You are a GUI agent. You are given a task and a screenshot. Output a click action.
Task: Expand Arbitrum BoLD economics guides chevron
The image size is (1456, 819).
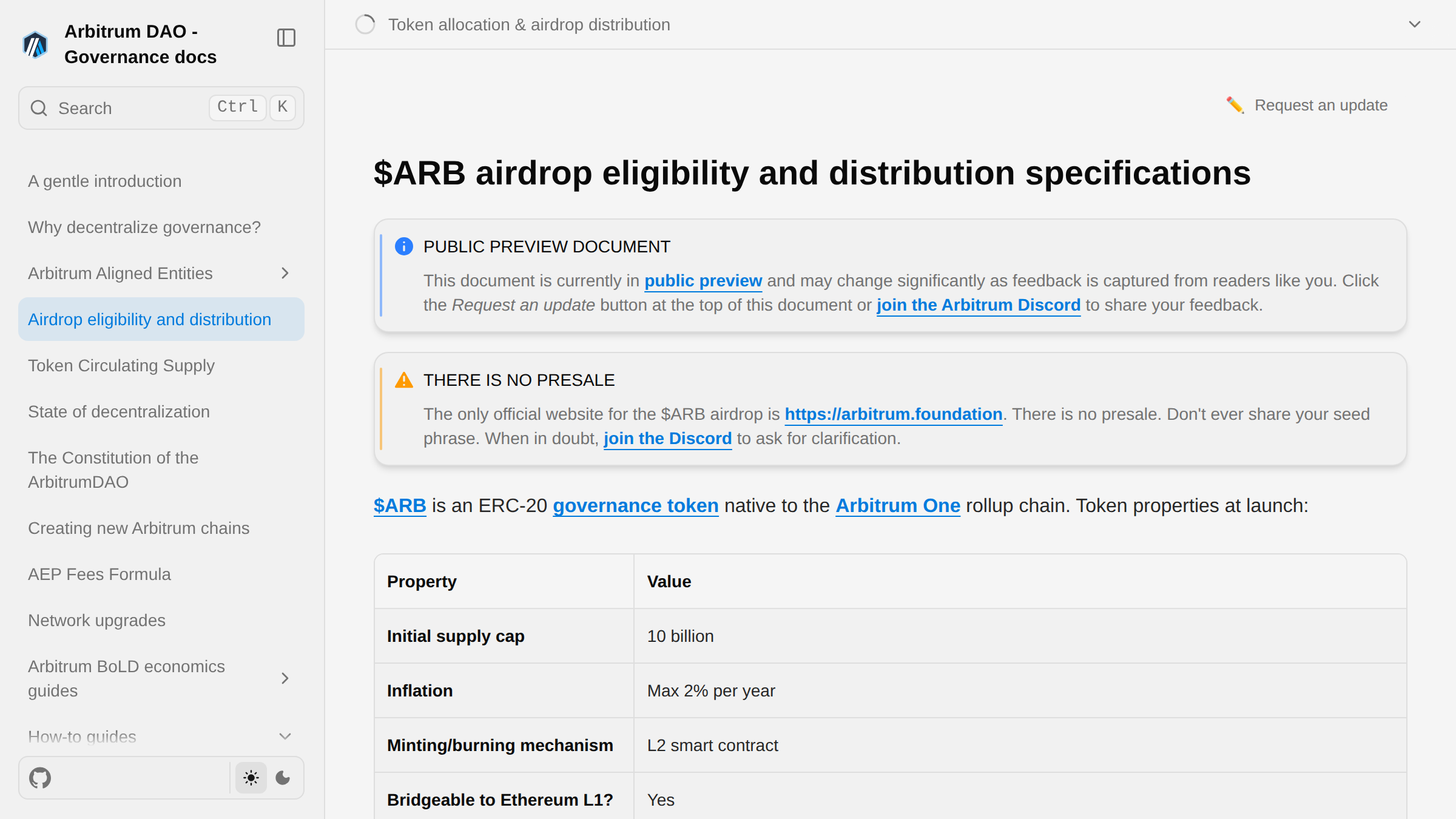[285, 678]
